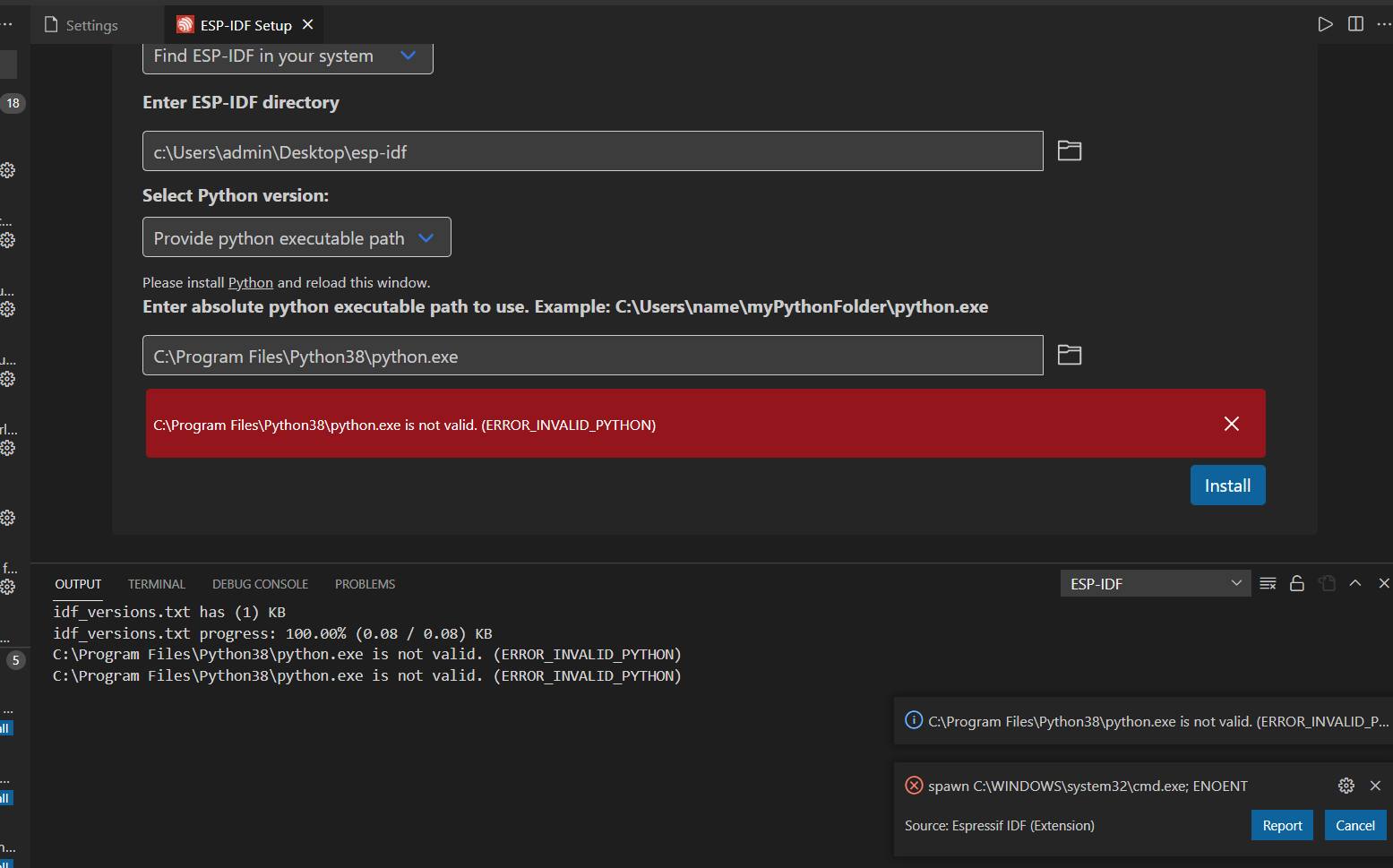The image size is (1393, 868).
Task: Click the info icon in python invalid notification
Action: pyautogui.click(x=914, y=720)
